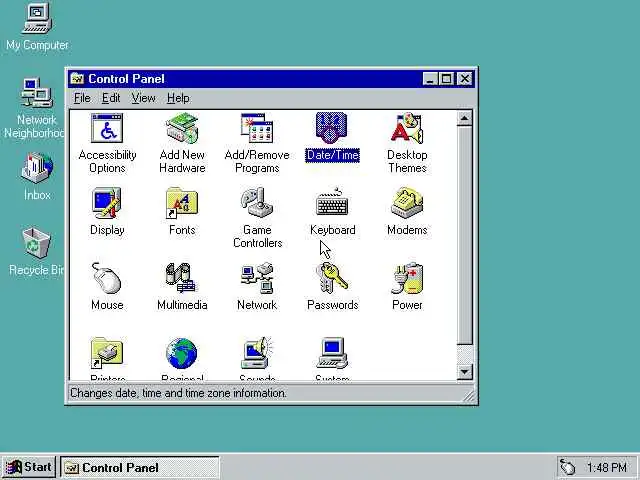
Task: Select the Modems icon
Action: (x=407, y=202)
